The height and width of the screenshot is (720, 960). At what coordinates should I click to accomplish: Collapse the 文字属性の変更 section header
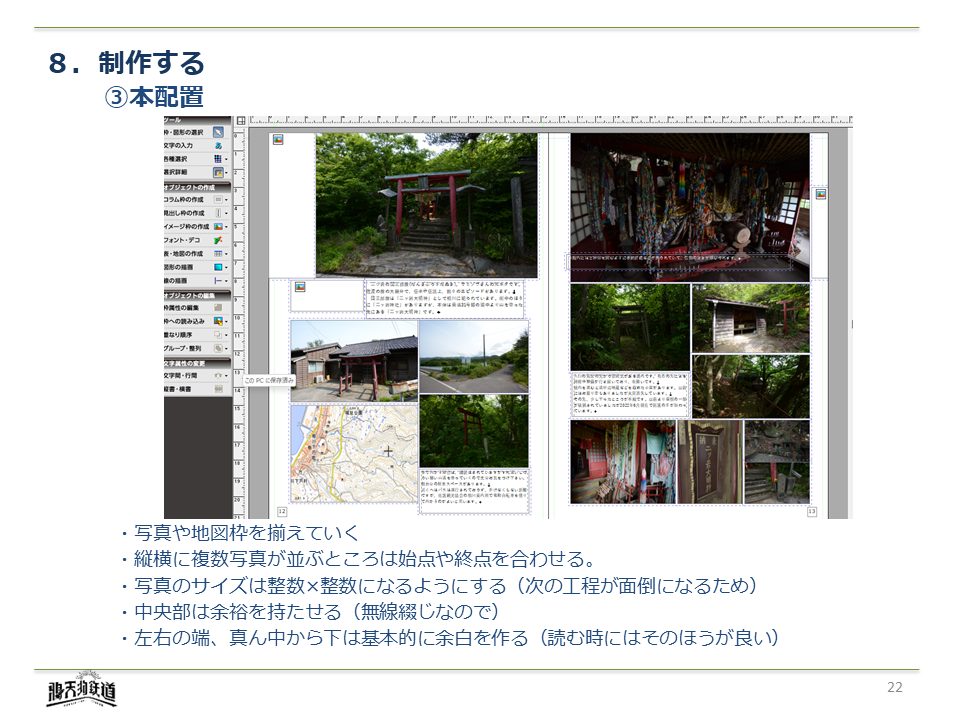point(197,361)
